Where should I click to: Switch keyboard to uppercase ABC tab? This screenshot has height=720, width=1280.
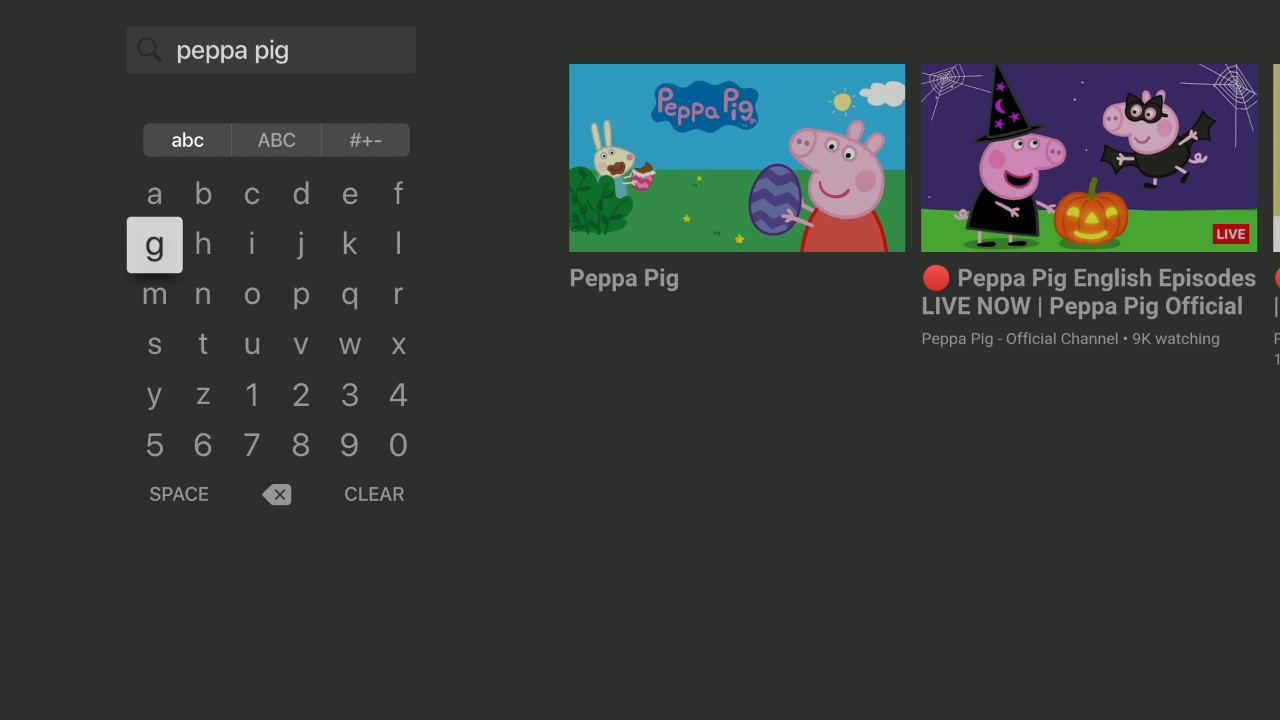point(277,140)
